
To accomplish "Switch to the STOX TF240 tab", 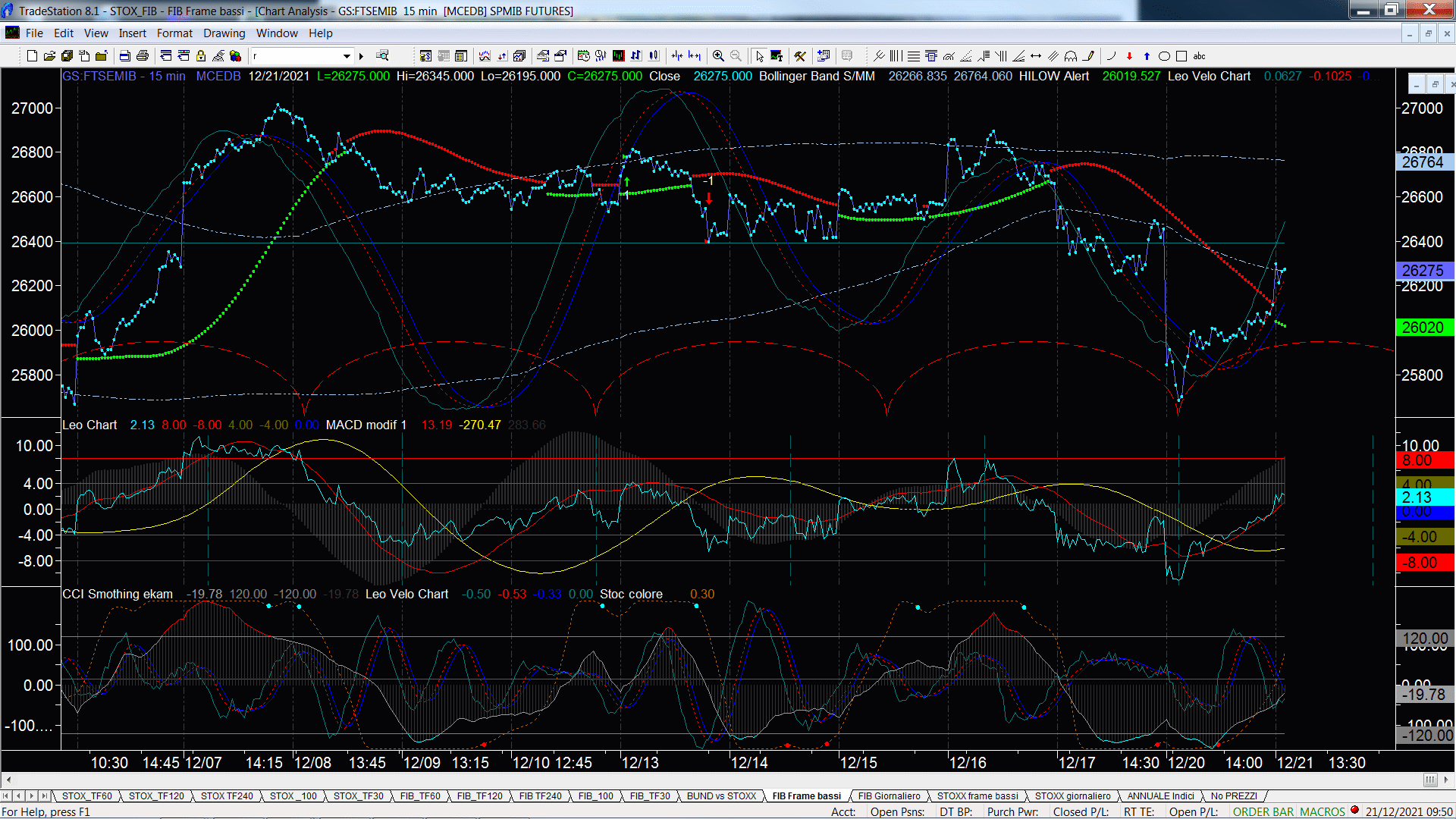I will [227, 796].
